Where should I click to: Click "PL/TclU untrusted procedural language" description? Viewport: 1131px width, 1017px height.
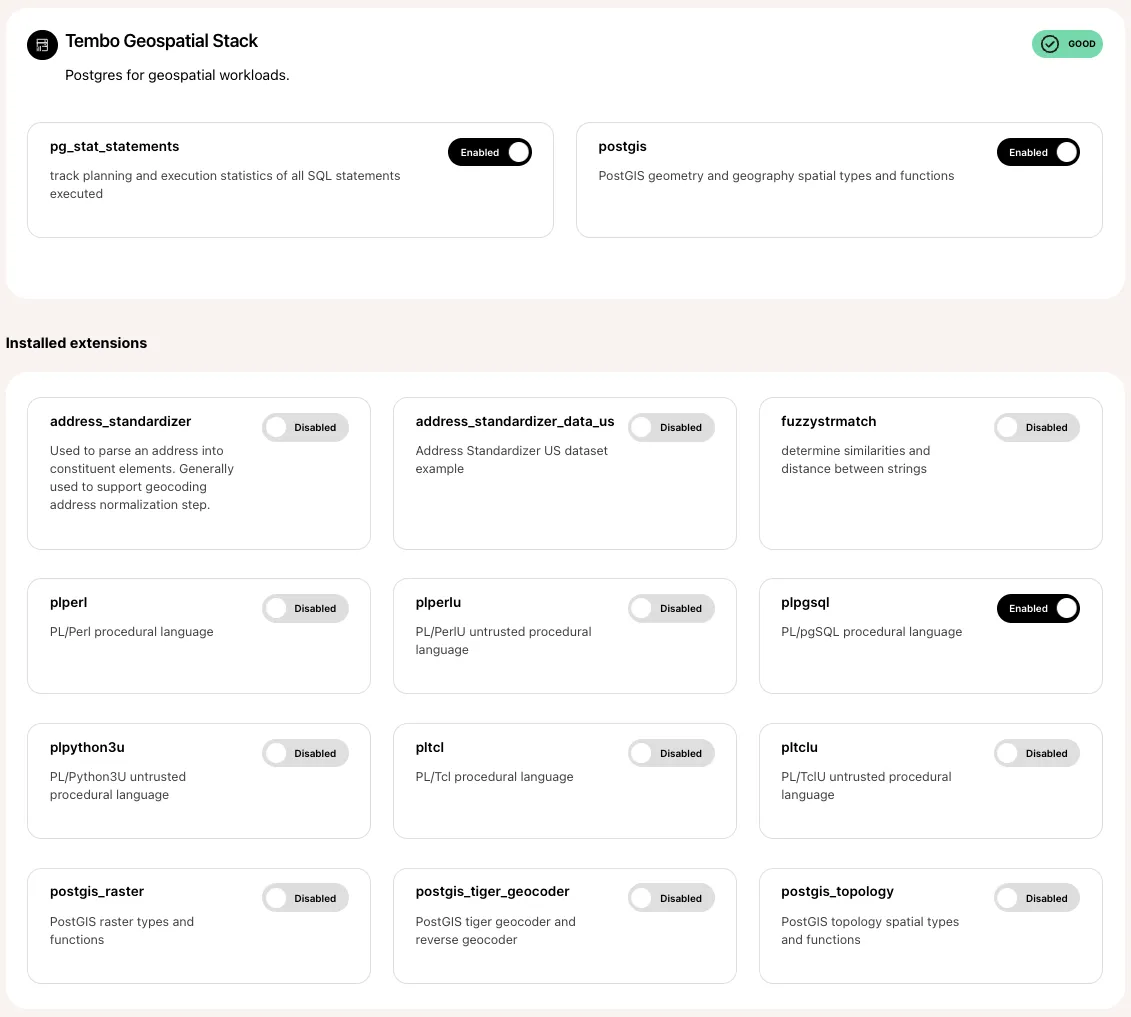click(866, 785)
